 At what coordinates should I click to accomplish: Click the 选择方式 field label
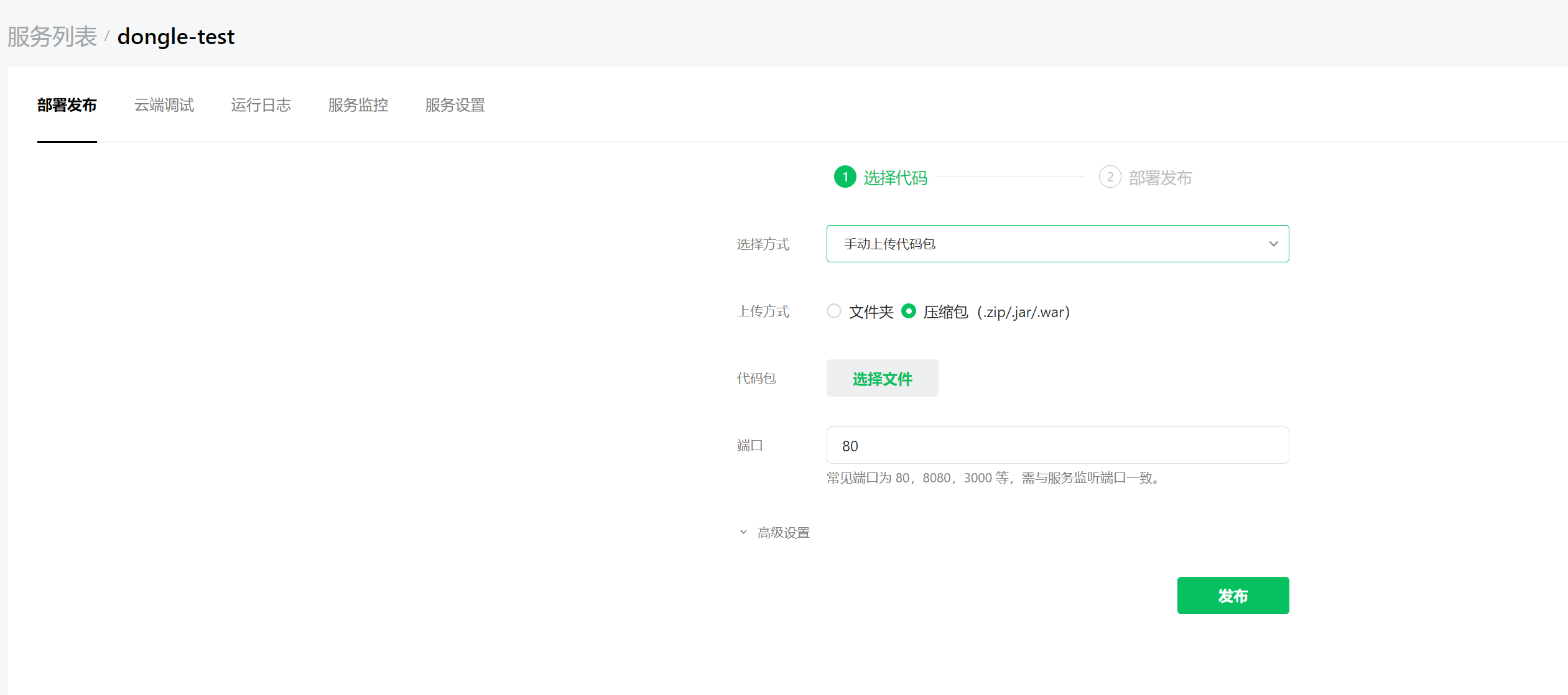coord(763,244)
